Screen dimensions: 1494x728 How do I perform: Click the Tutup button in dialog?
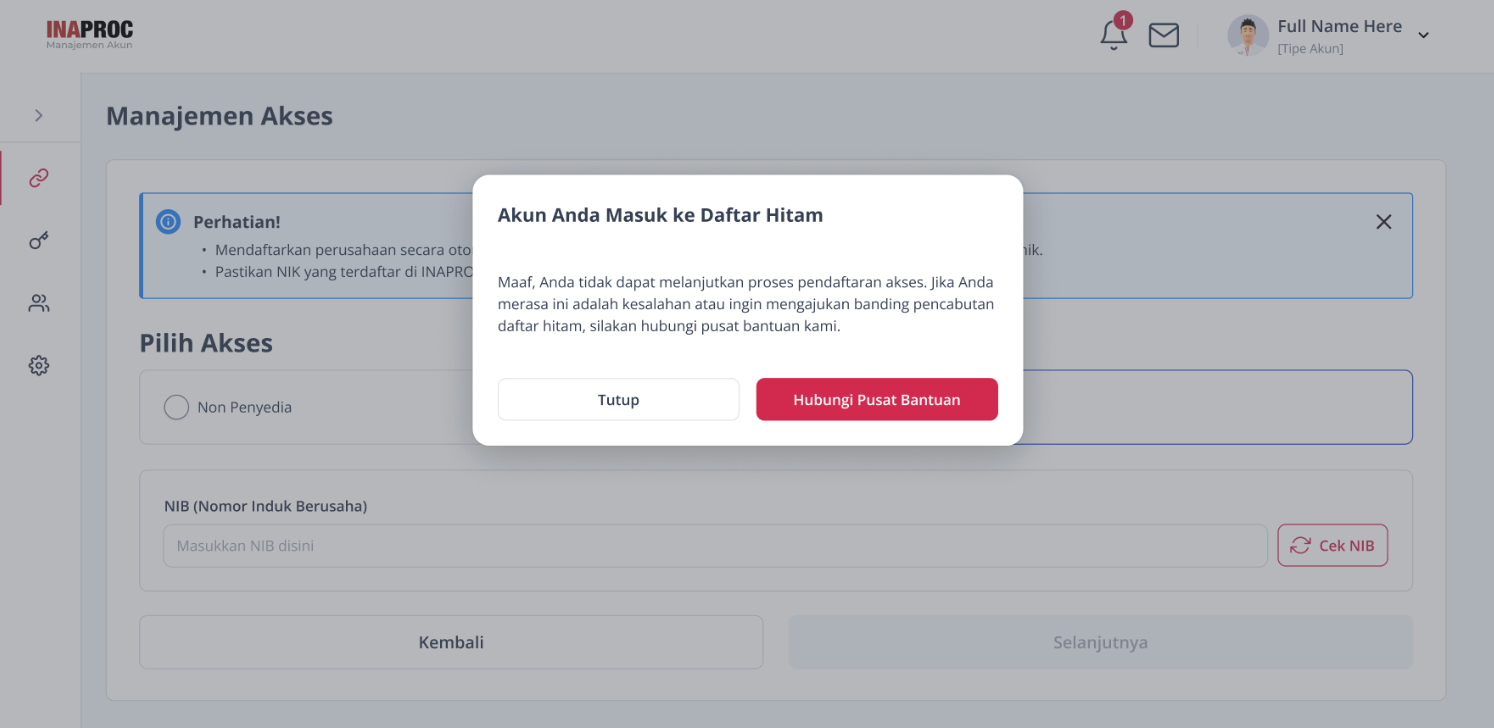[619, 399]
